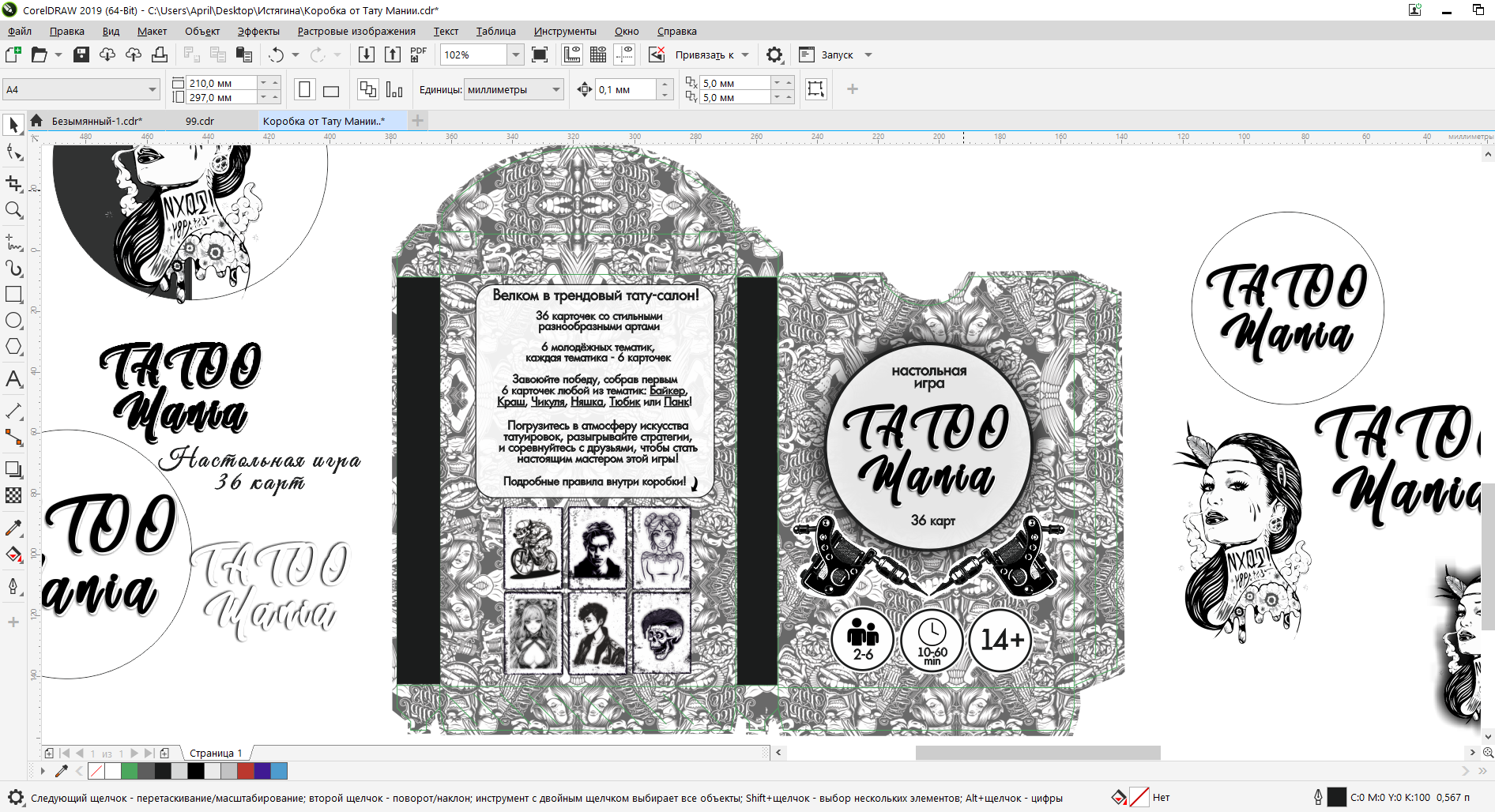
Task: Open the Запуск dropdown
Action: click(x=868, y=55)
